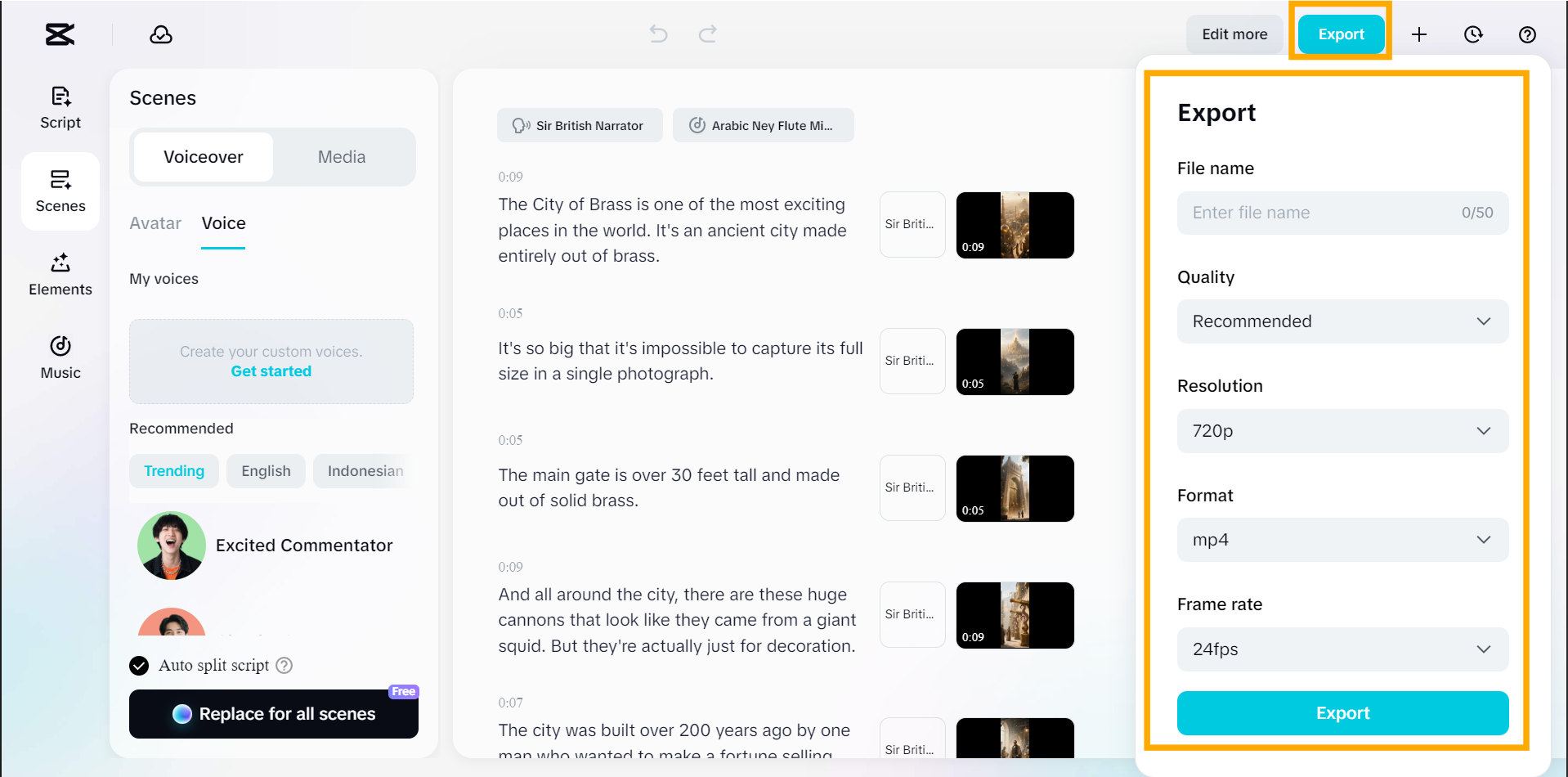Click the Get started link
The height and width of the screenshot is (777, 1568).
pyautogui.click(x=271, y=371)
